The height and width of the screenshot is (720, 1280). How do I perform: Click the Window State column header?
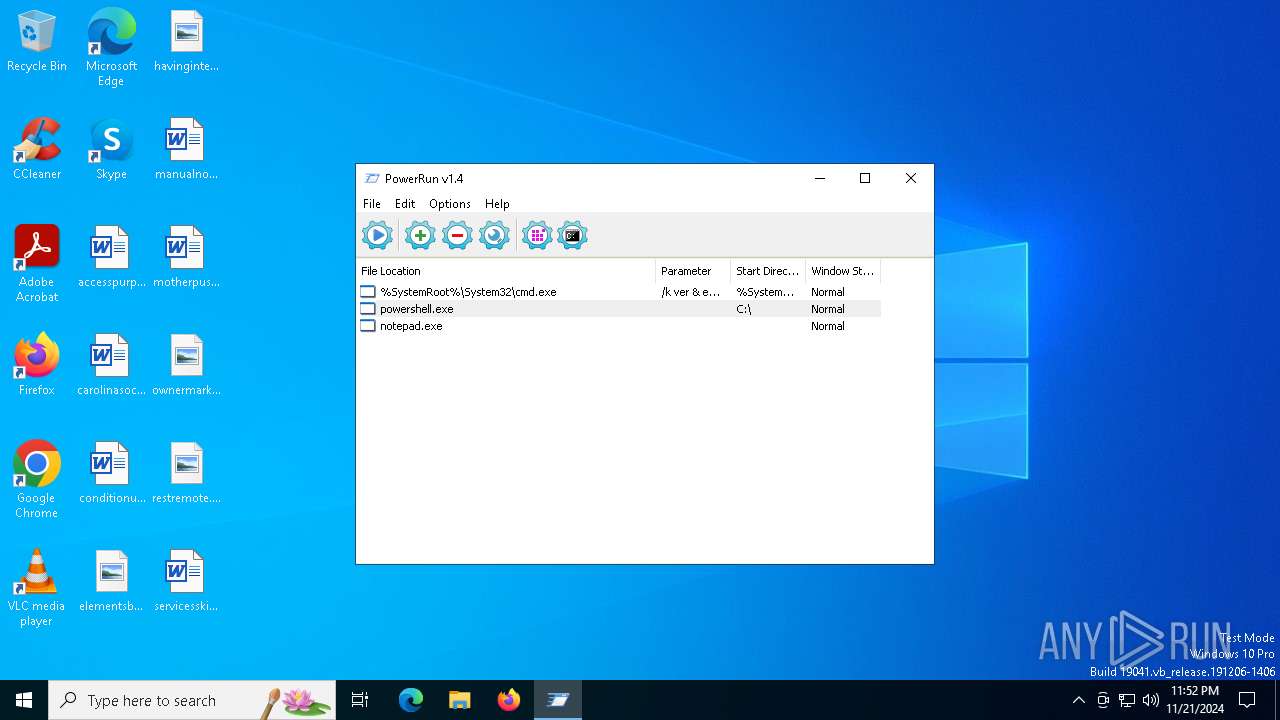pyautogui.click(x=843, y=271)
